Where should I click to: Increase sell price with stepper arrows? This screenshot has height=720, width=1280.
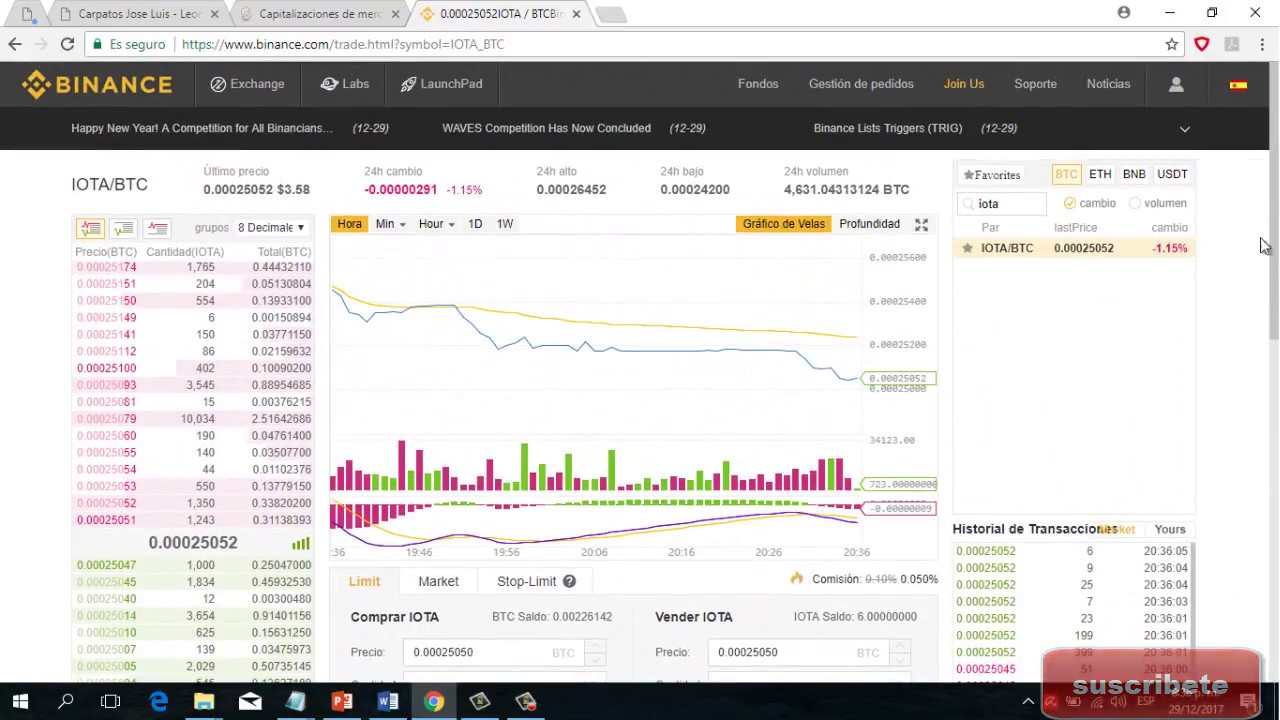(x=898, y=646)
